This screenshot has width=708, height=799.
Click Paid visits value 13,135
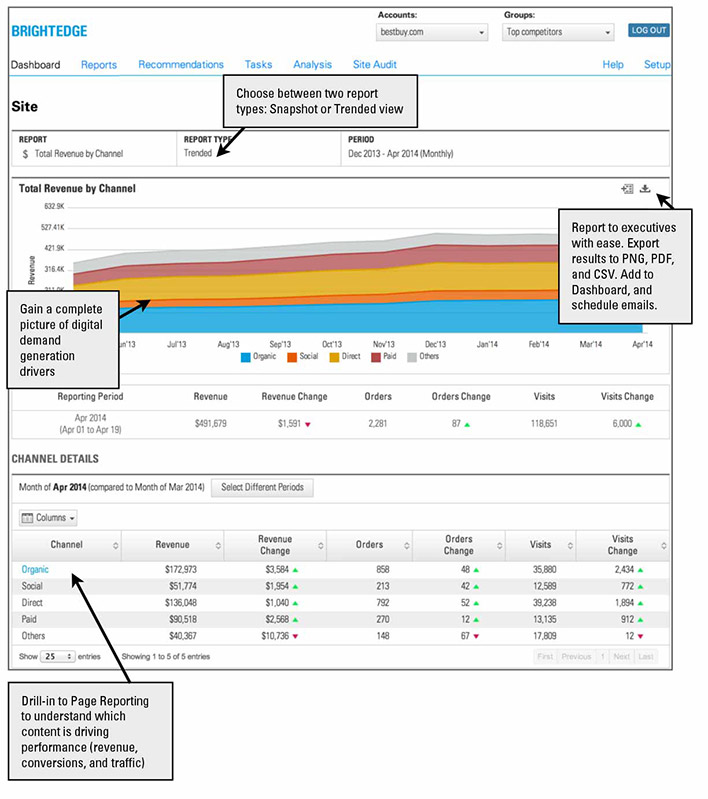[x=544, y=620]
